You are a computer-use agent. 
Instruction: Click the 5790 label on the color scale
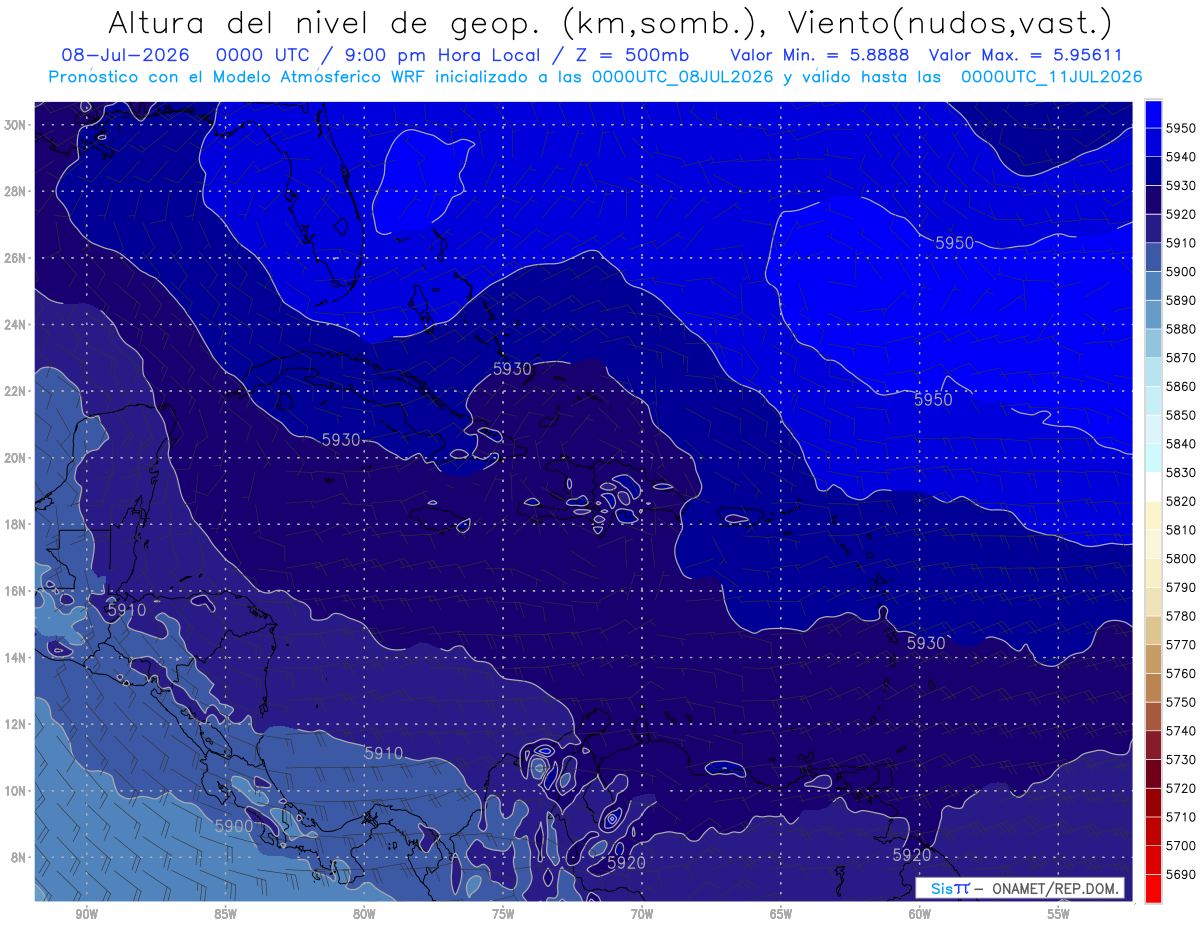click(1181, 587)
